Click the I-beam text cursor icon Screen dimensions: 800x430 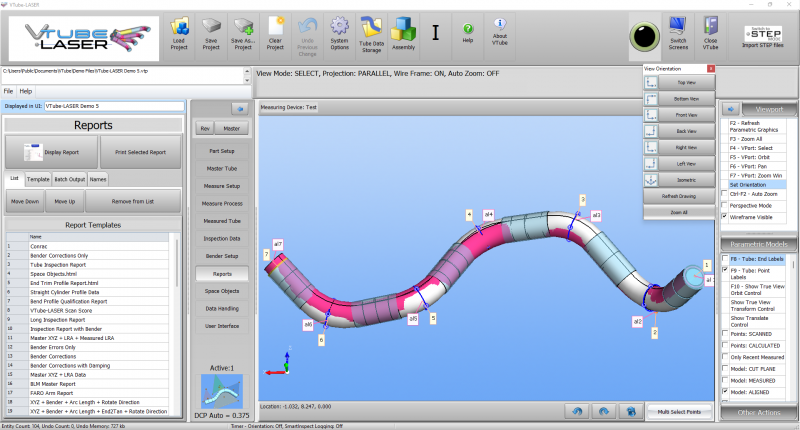(435, 33)
